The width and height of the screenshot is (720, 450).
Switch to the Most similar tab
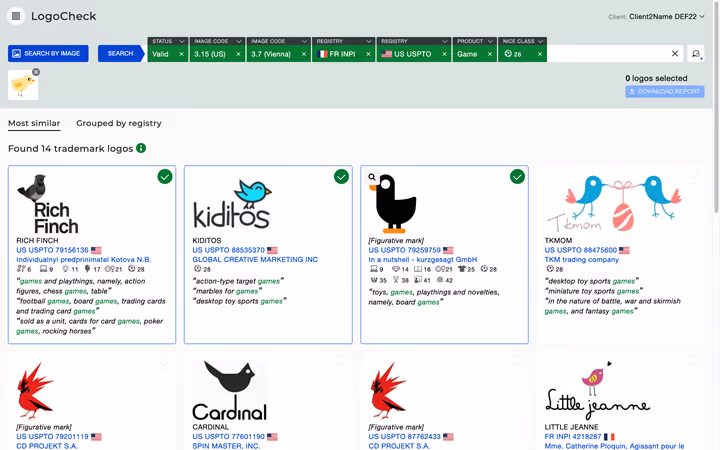(34, 123)
